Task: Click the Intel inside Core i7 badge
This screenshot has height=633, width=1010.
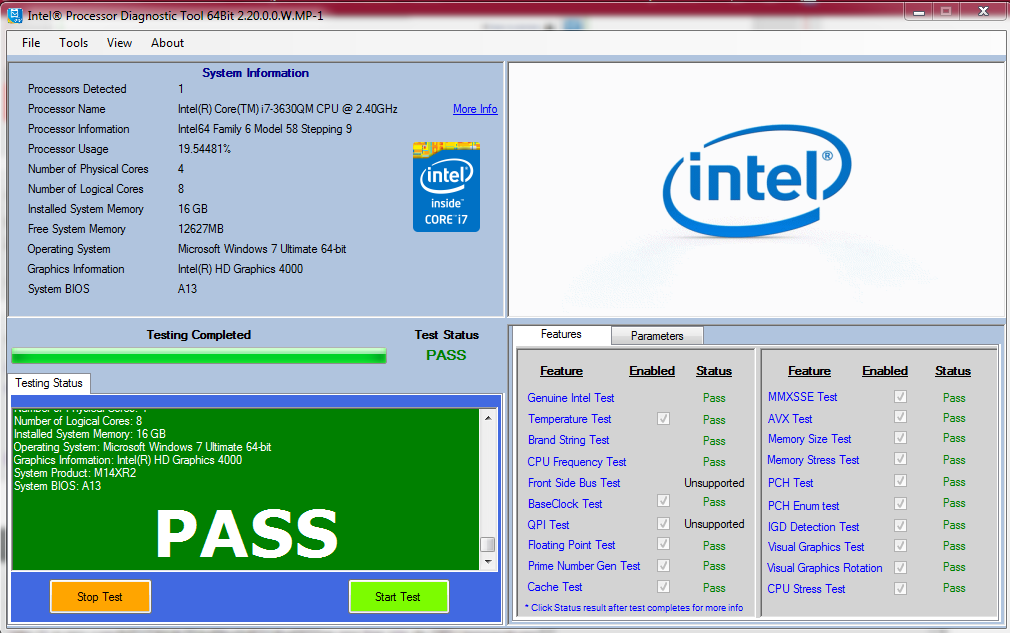Action: pyautogui.click(x=446, y=187)
